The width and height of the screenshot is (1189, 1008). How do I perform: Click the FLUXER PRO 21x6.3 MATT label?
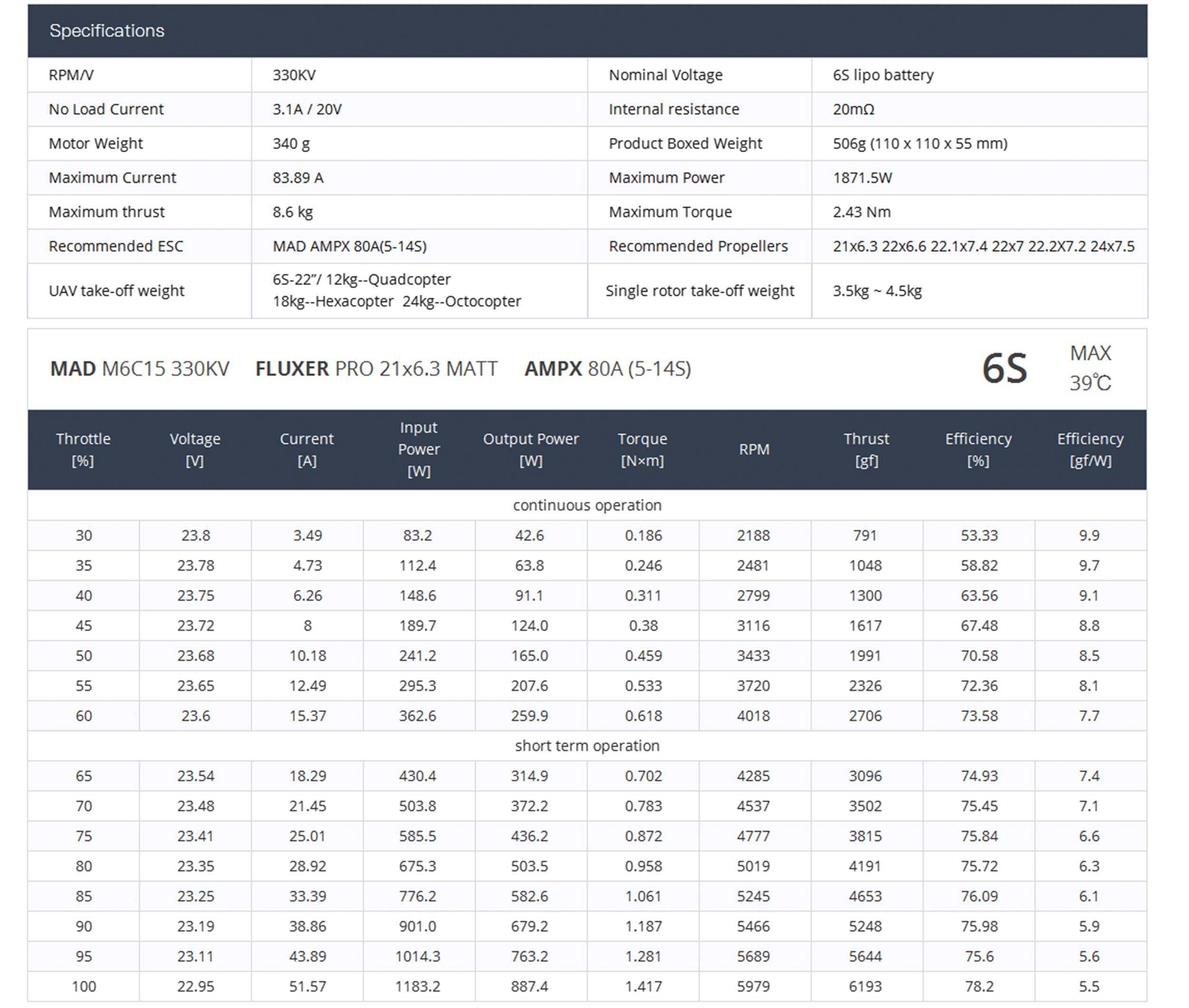click(x=376, y=369)
